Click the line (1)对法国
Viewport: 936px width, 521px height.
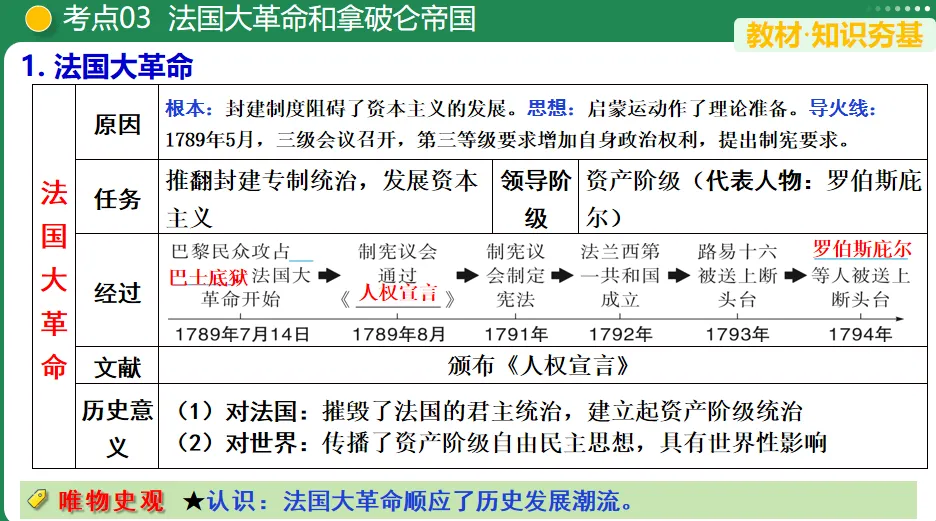[x=488, y=411]
